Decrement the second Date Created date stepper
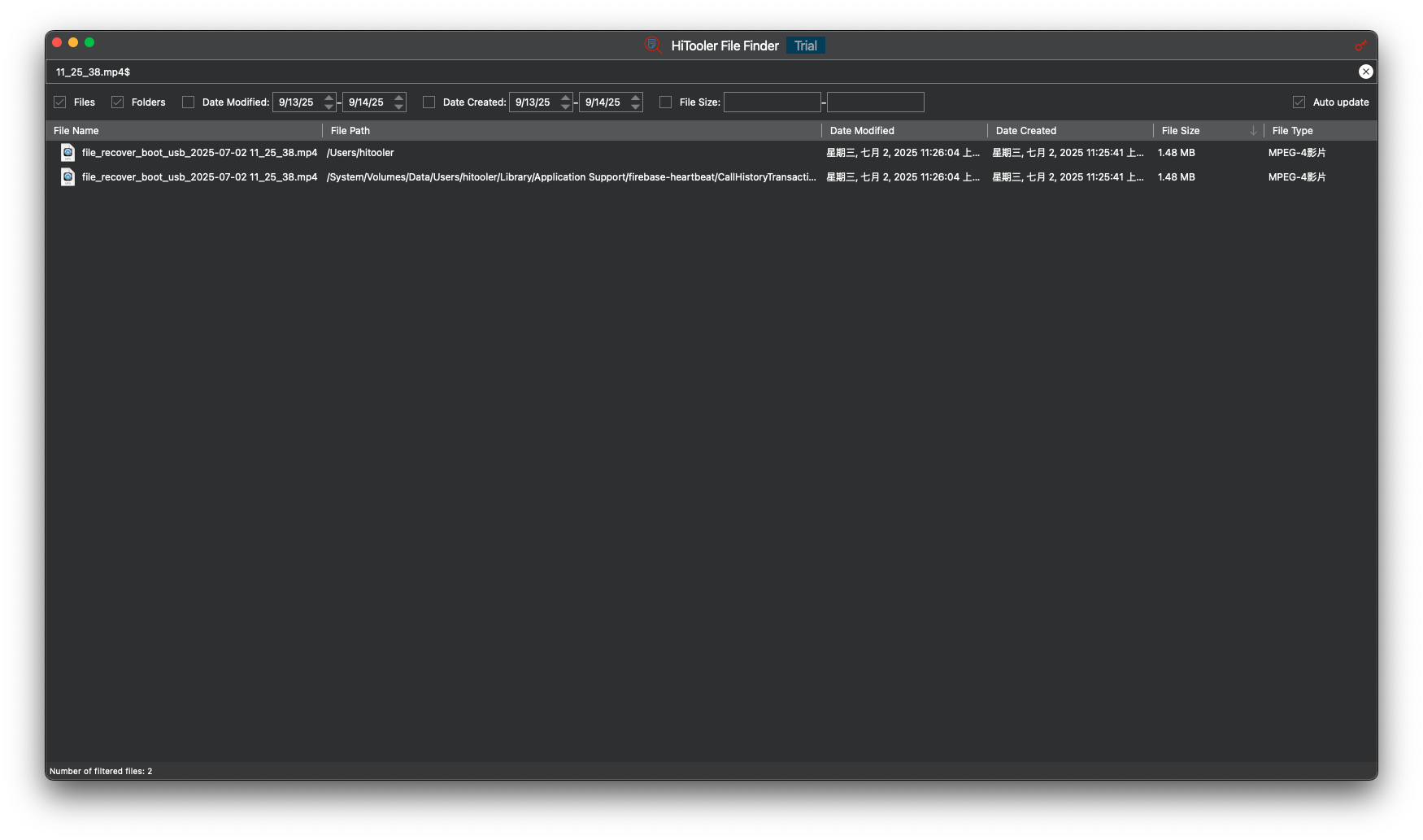The height and width of the screenshot is (840, 1423). (635, 106)
